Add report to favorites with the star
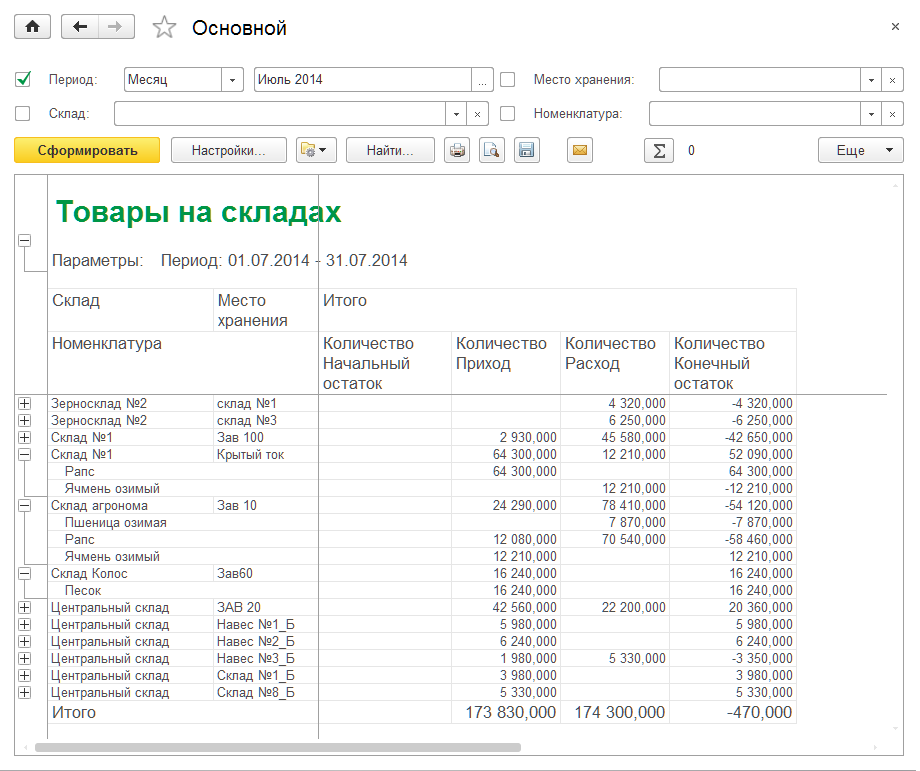Image resolution: width=920 pixels, height=771 pixels. 164,28
